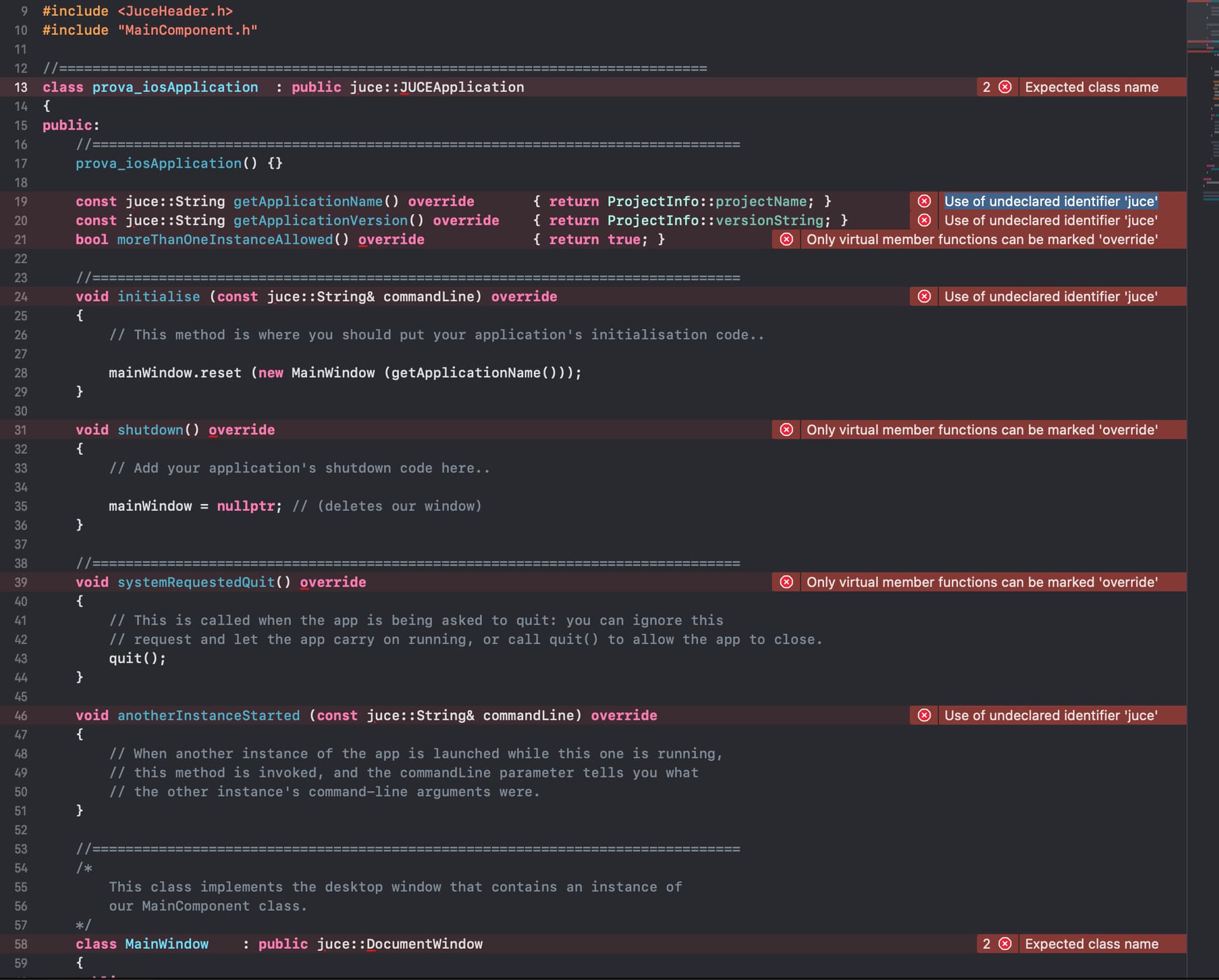1219x980 pixels.
Task: Expand error count 2 on line 13
Action: click(x=987, y=87)
